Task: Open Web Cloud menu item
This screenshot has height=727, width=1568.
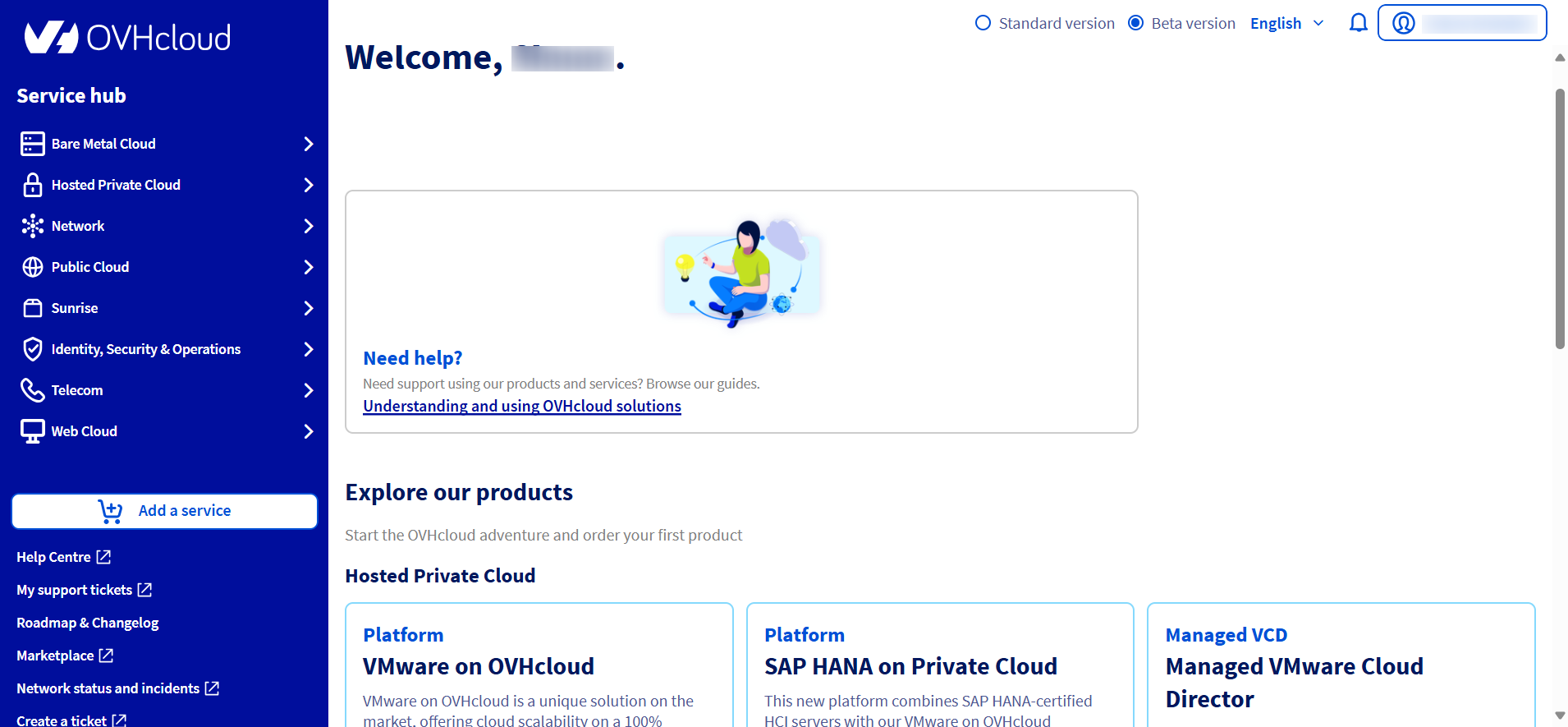Action: 164,431
